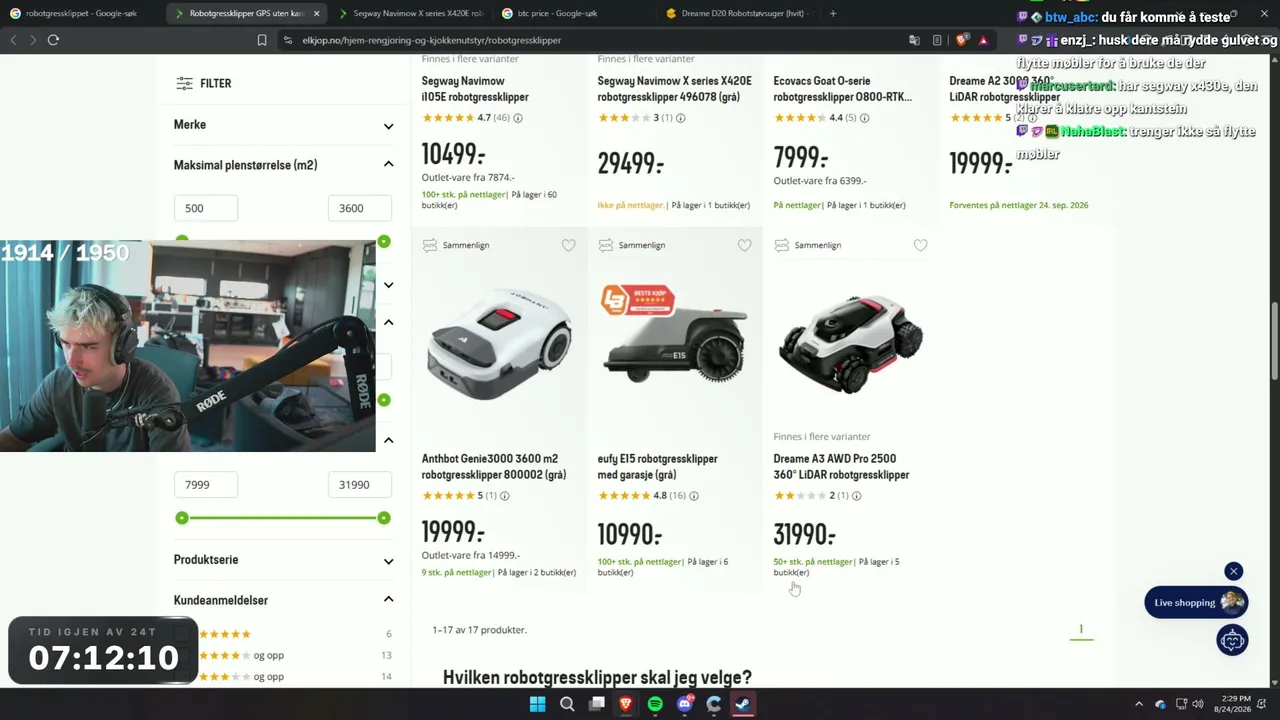Open Steam from the taskbar
This screenshot has height=720, width=1280.
tap(743, 704)
